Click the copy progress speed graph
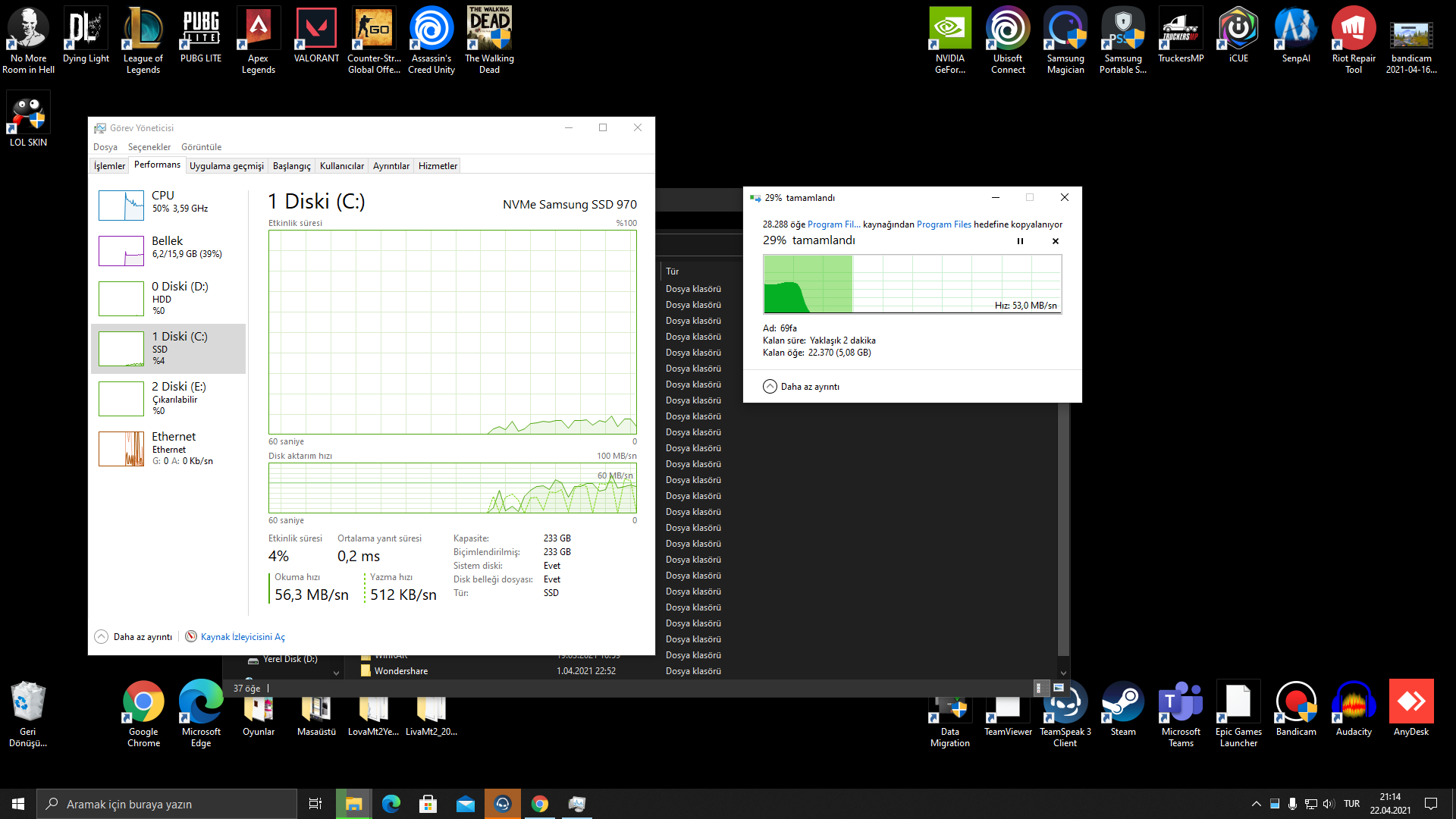This screenshot has width=1456, height=819. tap(912, 284)
